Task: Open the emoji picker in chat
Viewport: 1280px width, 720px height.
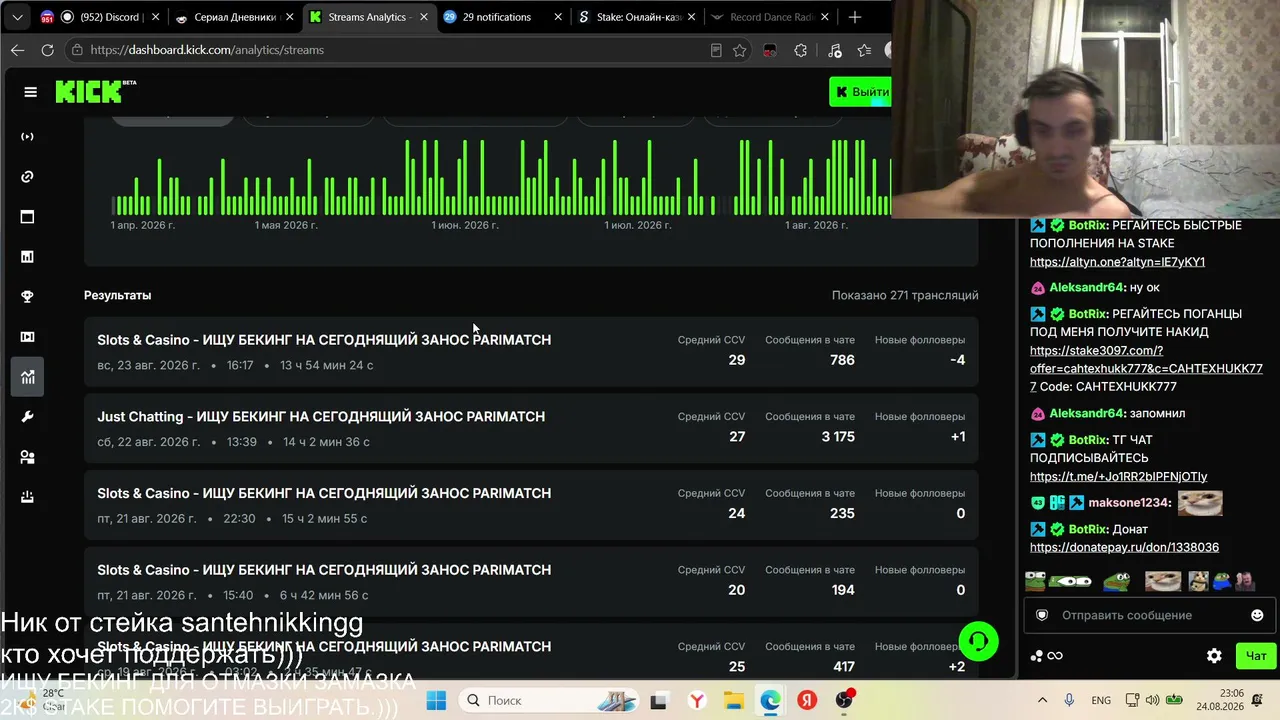Action: tap(1257, 615)
